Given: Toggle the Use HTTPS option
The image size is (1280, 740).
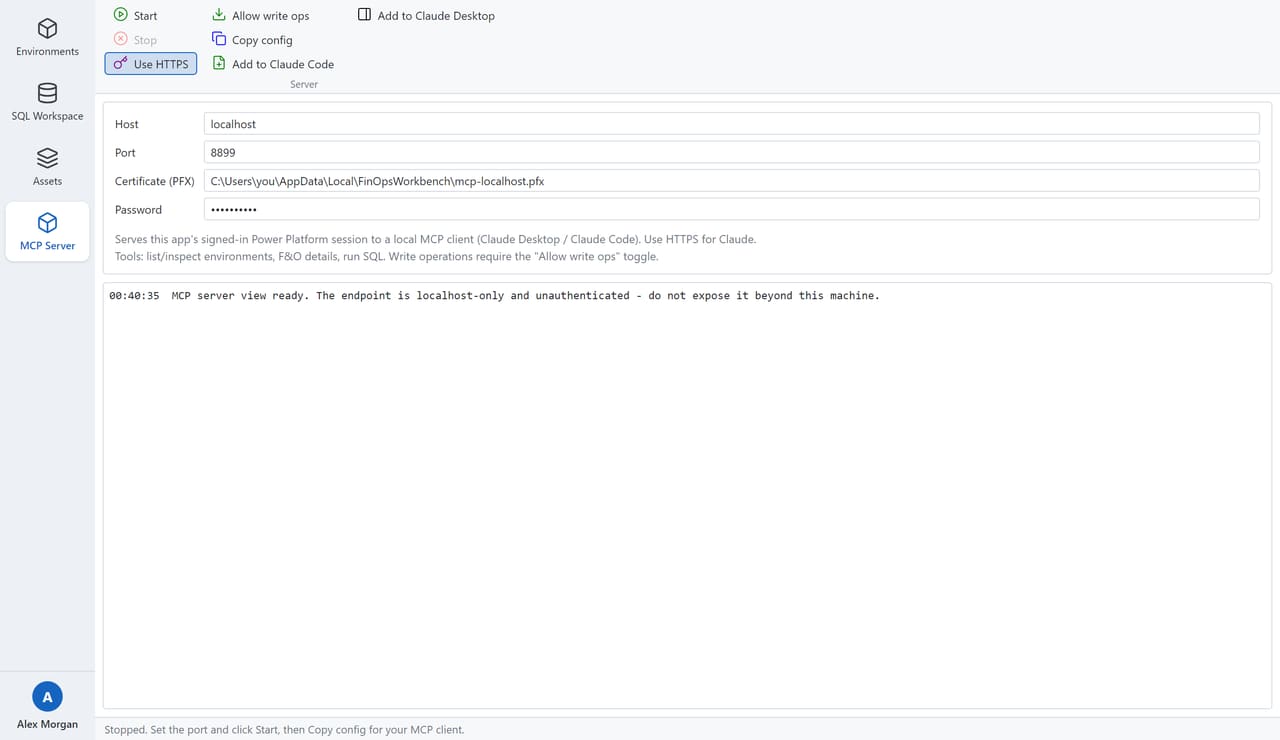Looking at the screenshot, I should (151, 64).
